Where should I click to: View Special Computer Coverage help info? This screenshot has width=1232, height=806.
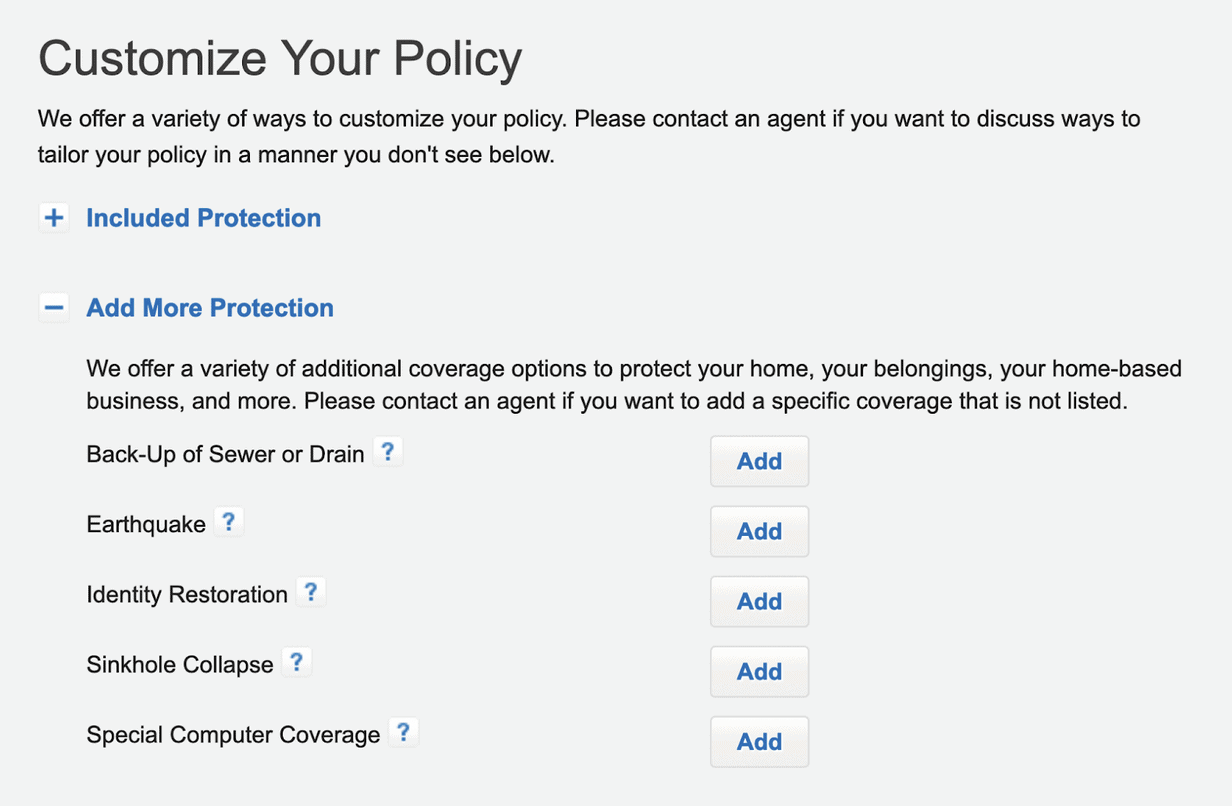(403, 732)
